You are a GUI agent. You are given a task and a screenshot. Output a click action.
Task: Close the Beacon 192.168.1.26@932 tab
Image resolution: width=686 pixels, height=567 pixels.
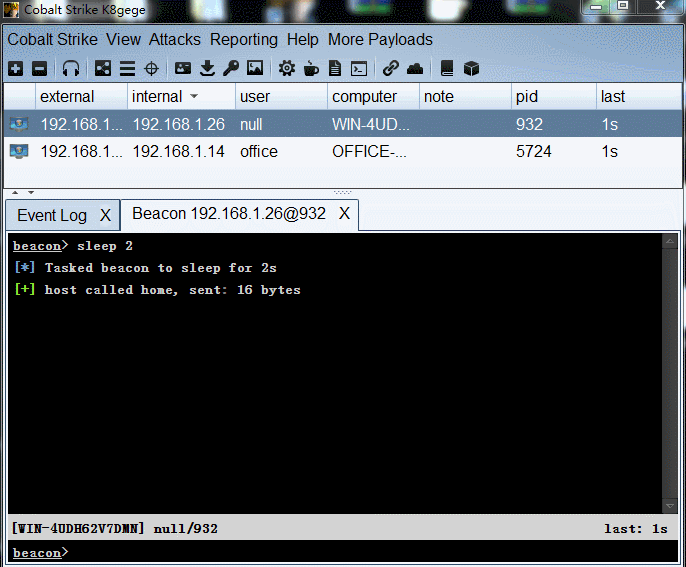coord(344,214)
